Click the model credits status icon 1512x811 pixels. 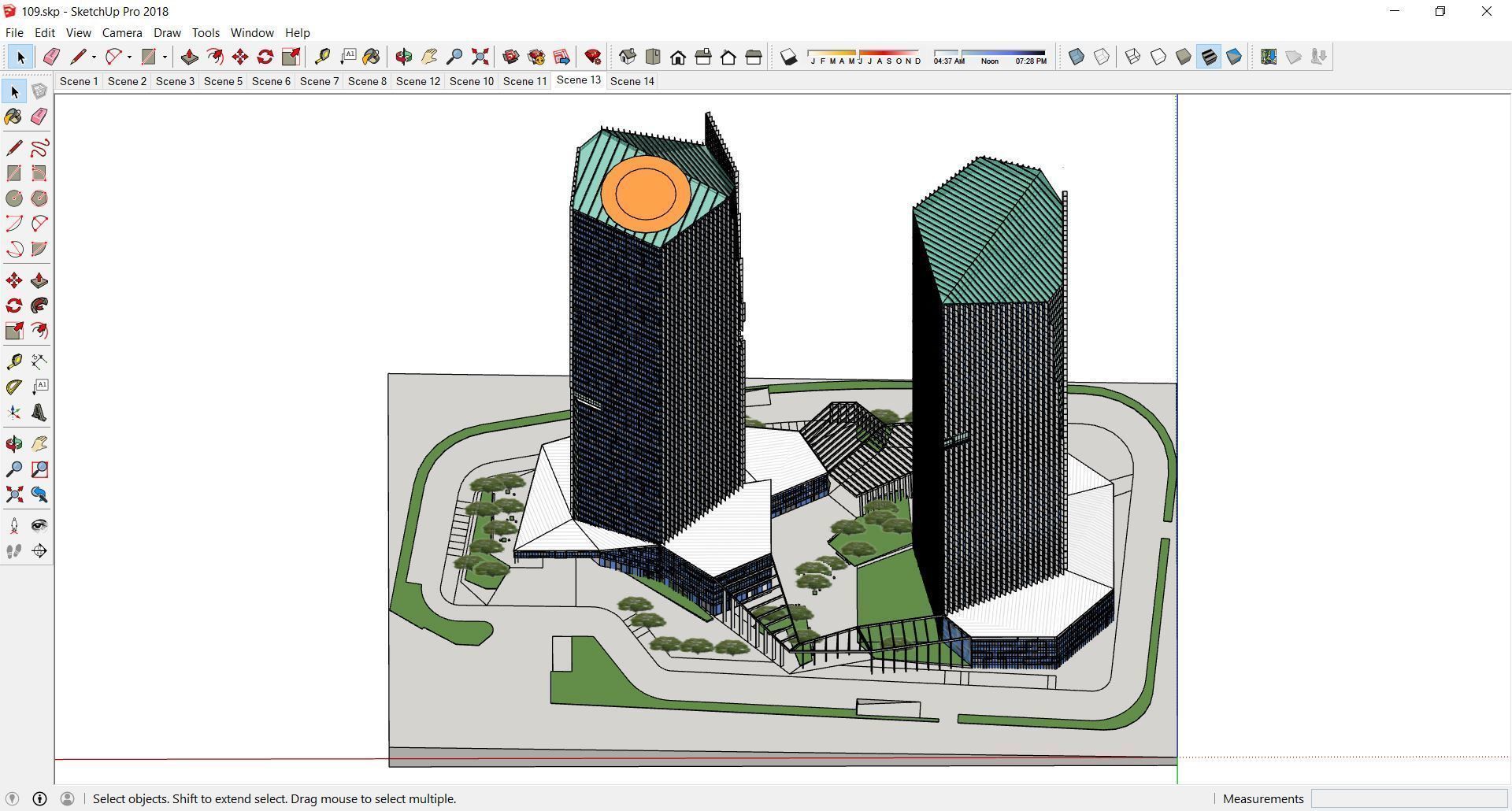pos(39,798)
